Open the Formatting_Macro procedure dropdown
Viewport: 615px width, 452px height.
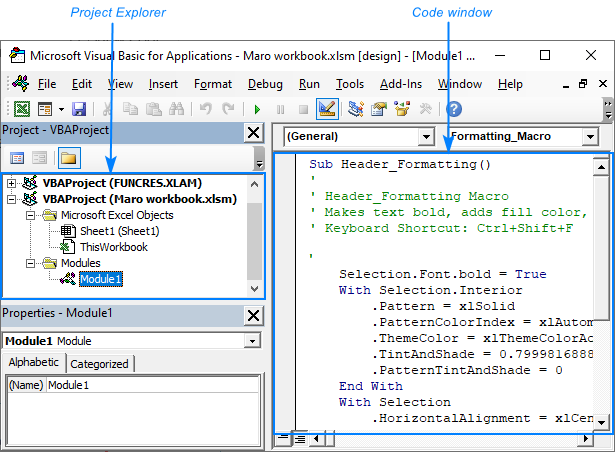[590, 137]
